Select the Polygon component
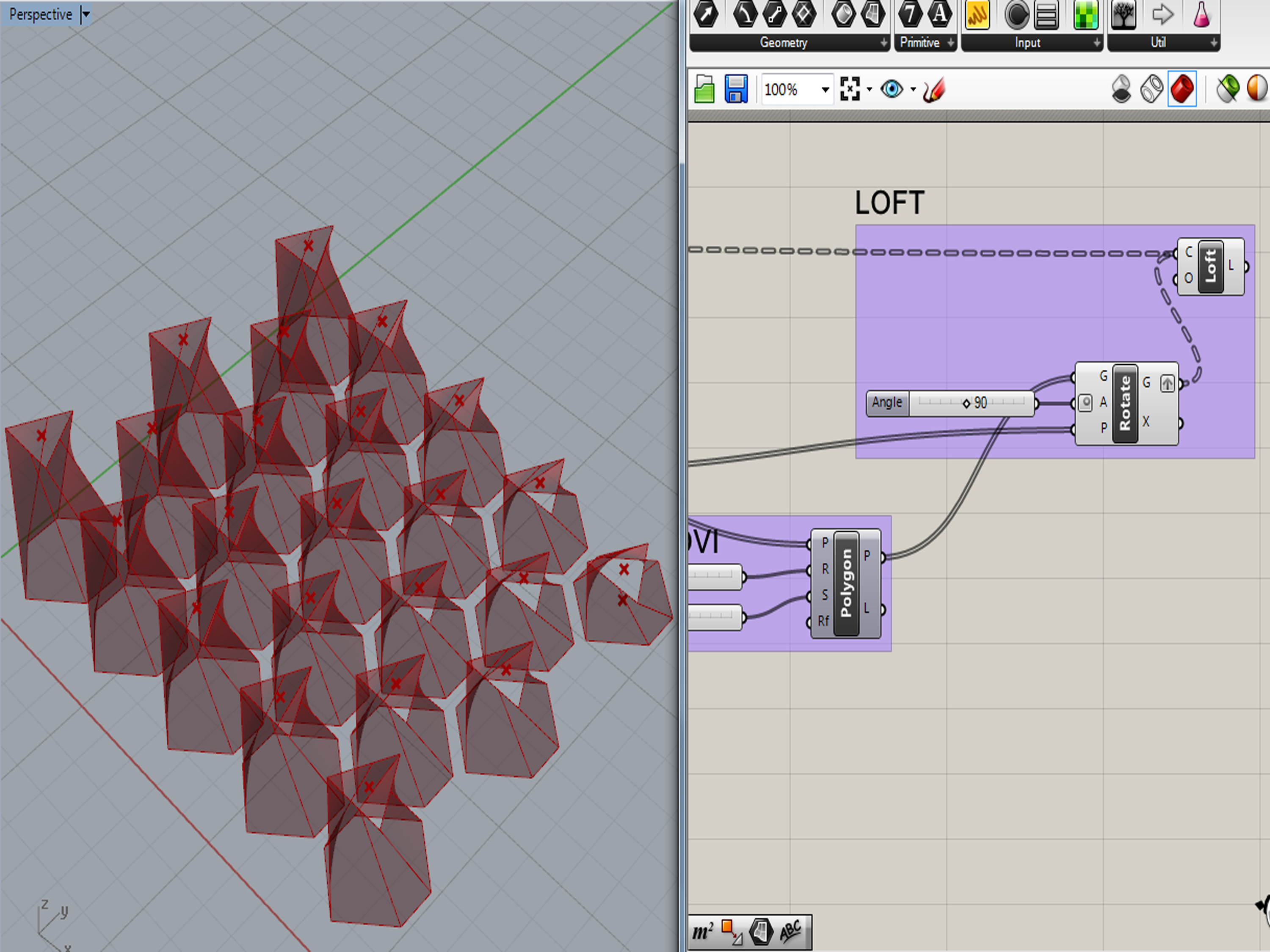Viewport: 1270px width, 952px height. pos(846,583)
